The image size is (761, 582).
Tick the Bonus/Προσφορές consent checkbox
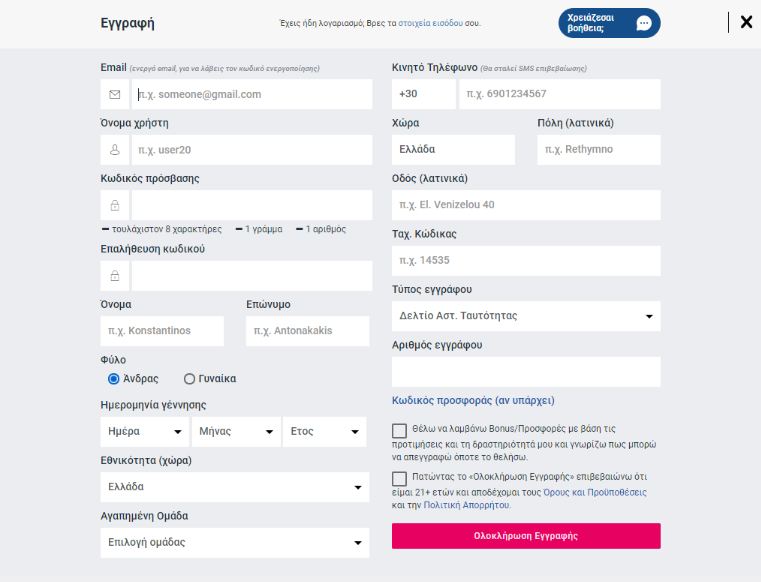tap(400, 431)
